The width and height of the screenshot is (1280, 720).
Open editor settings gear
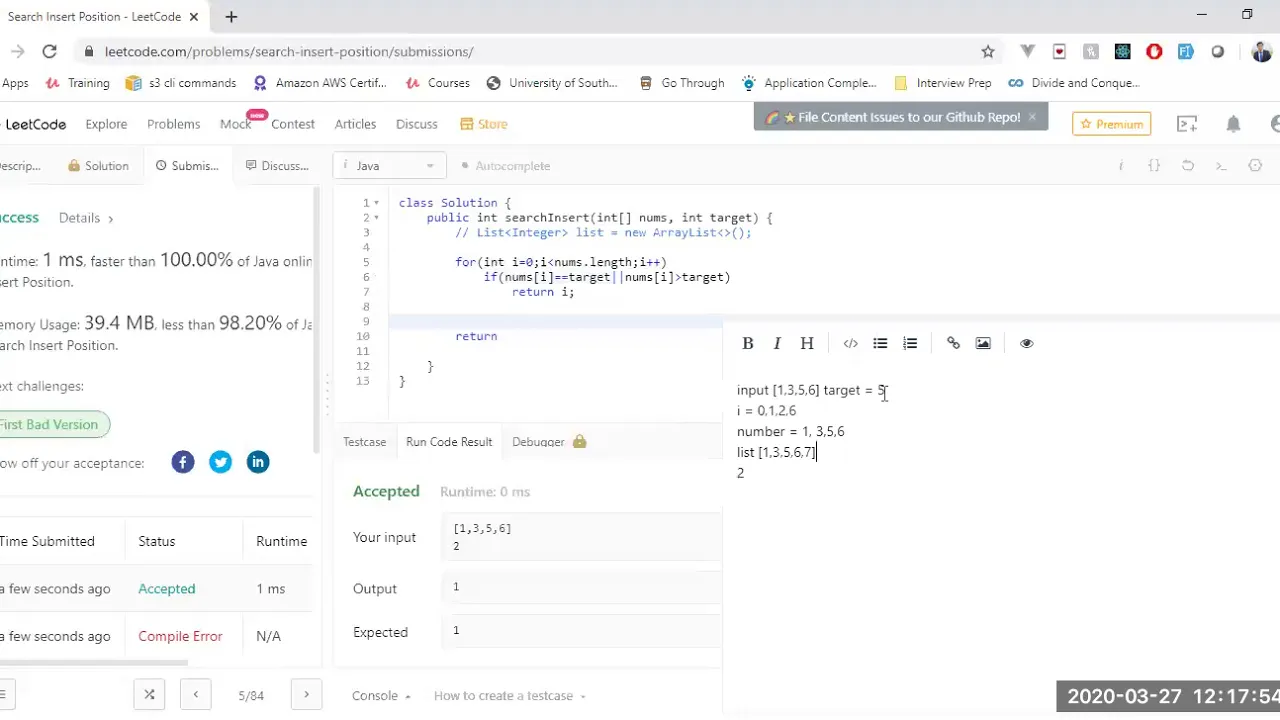pos(1255,166)
